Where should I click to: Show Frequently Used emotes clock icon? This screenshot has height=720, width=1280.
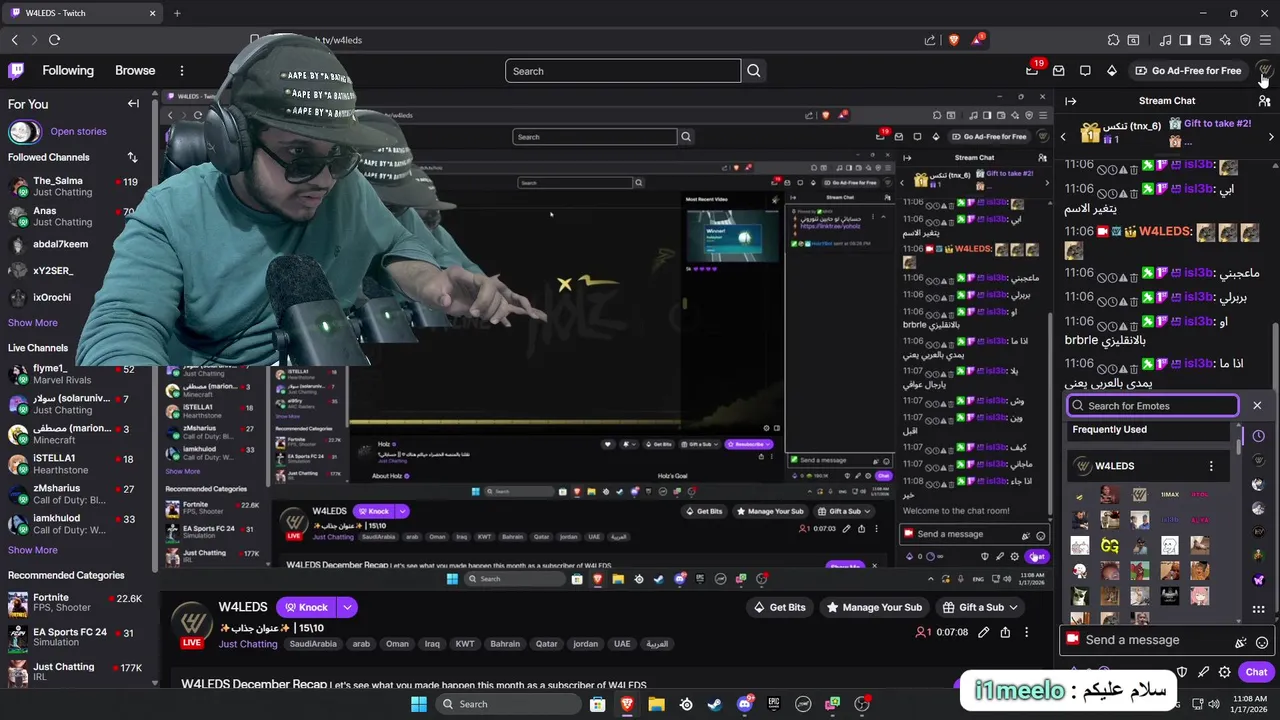click(x=1258, y=436)
